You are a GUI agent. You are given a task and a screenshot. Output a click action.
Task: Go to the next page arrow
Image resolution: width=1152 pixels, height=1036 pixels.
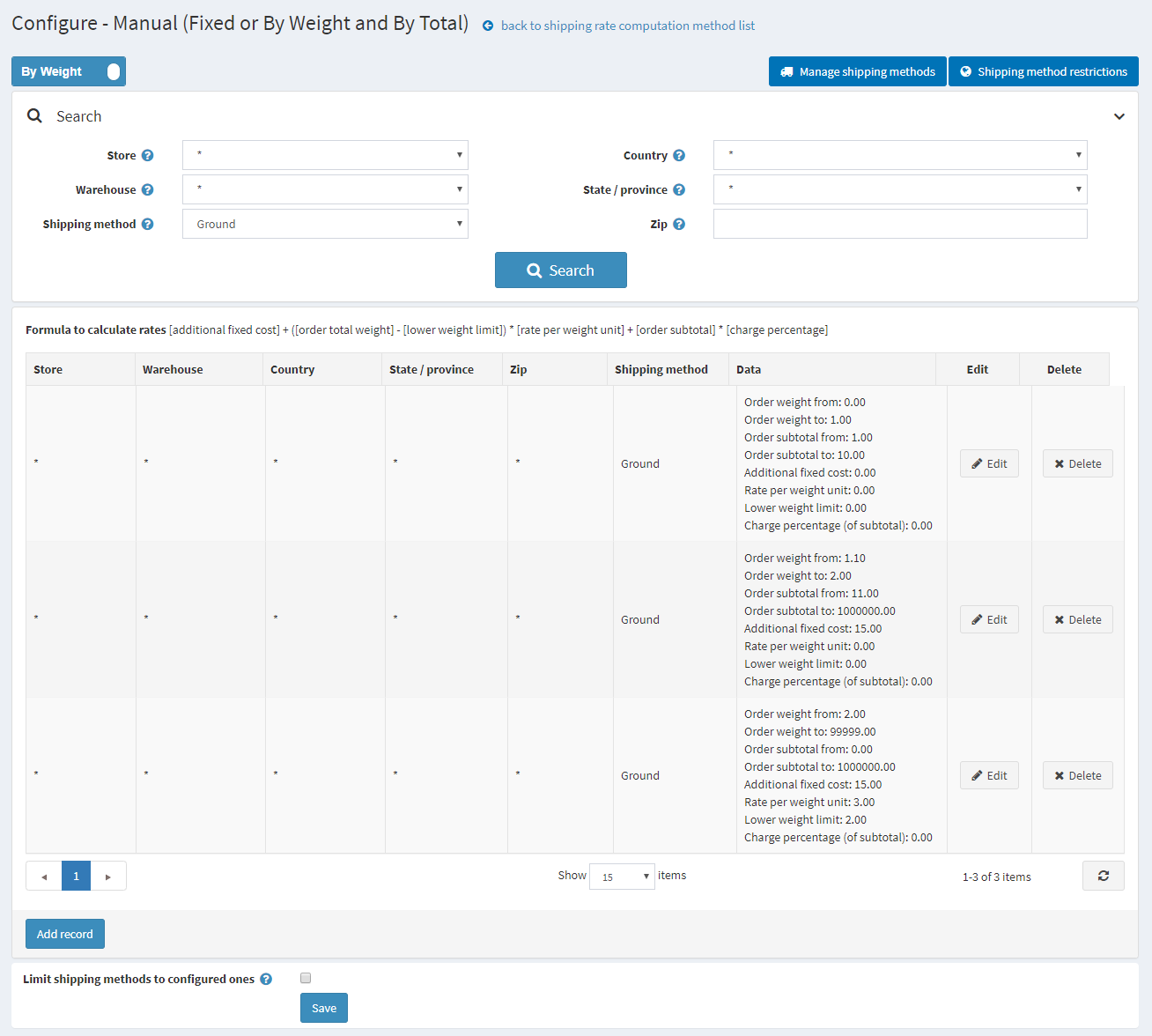(108, 877)
